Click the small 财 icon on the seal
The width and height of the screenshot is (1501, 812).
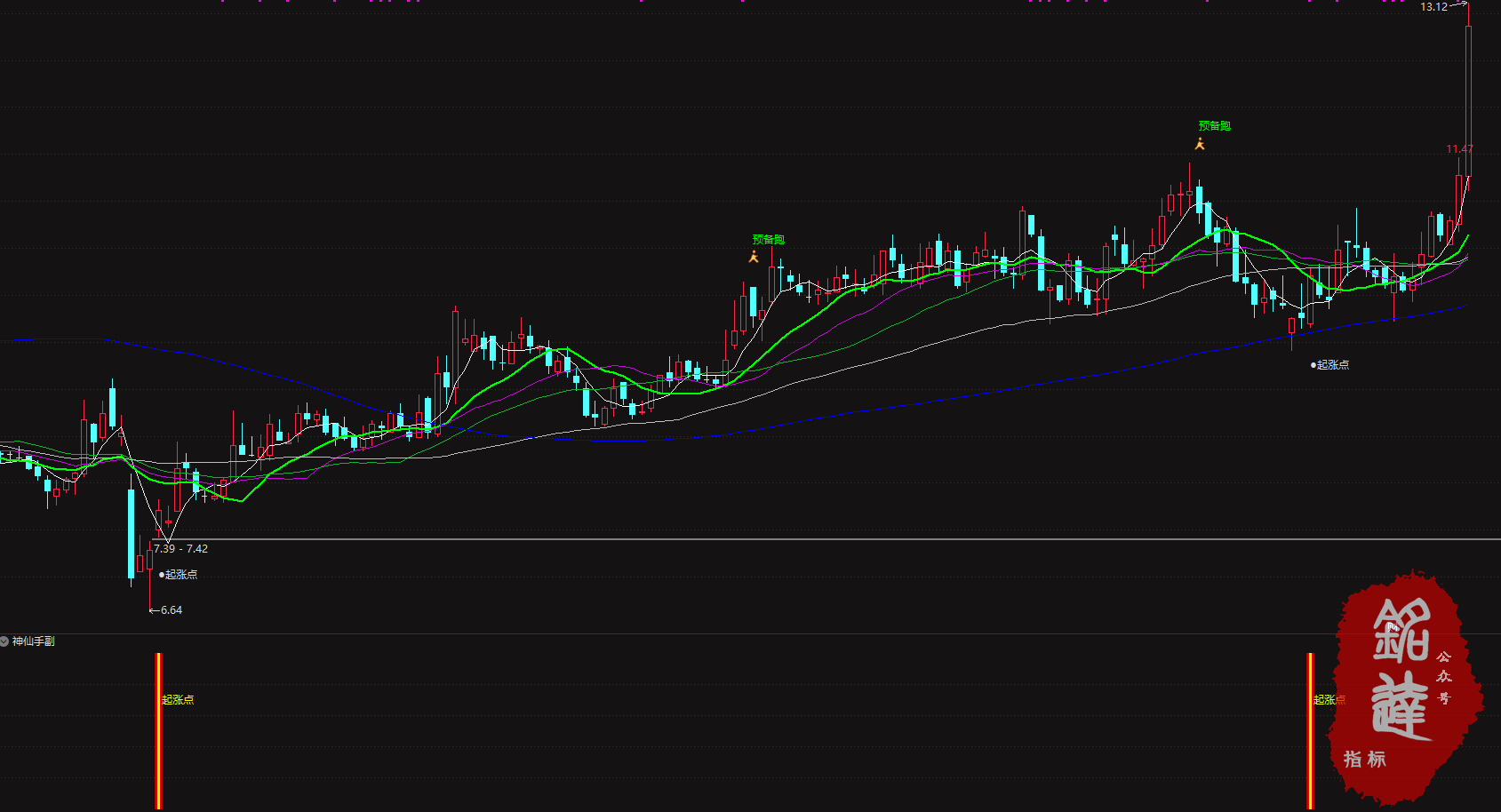click(x=1393, y=627)
